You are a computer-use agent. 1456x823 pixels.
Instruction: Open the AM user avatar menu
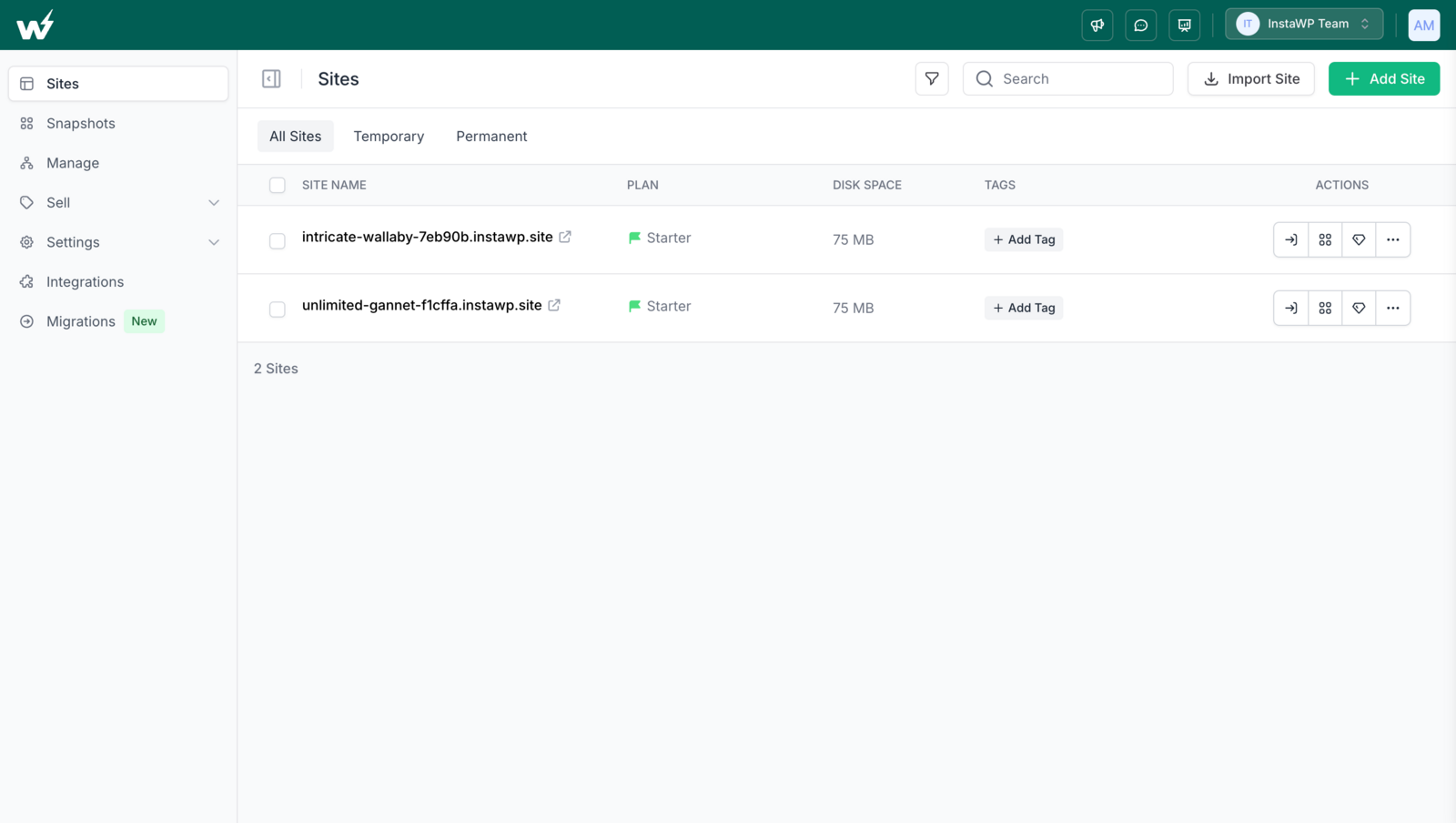pyautogui.click(x=1424, y=25)
